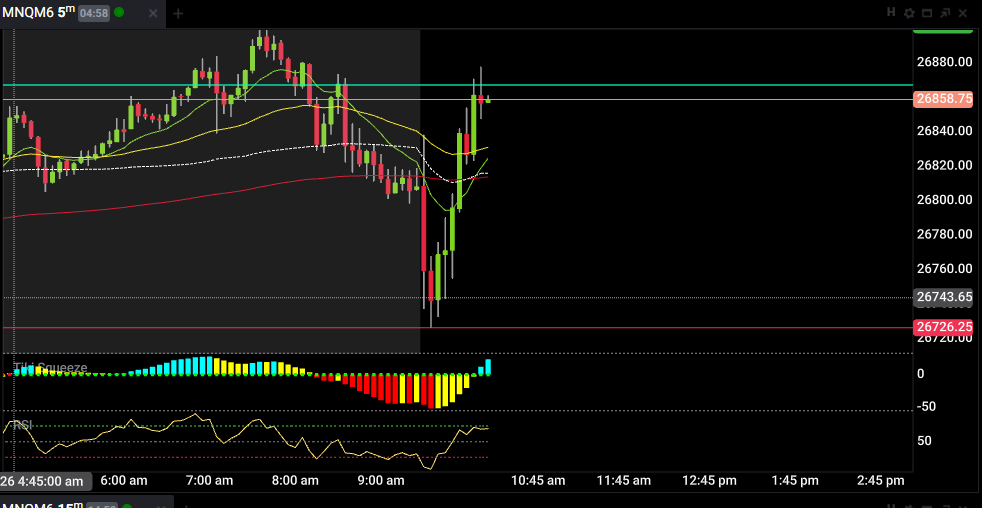Click the red horizontal line at 26726.25
Viewport: 982px width, 508px height.
point(457,327)
